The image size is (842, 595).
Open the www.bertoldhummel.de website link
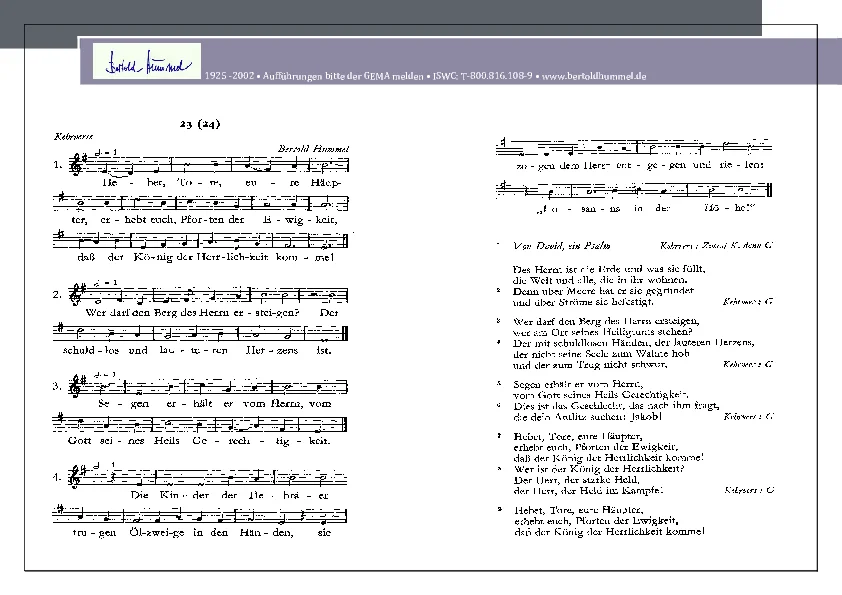[x=593, y=76]
